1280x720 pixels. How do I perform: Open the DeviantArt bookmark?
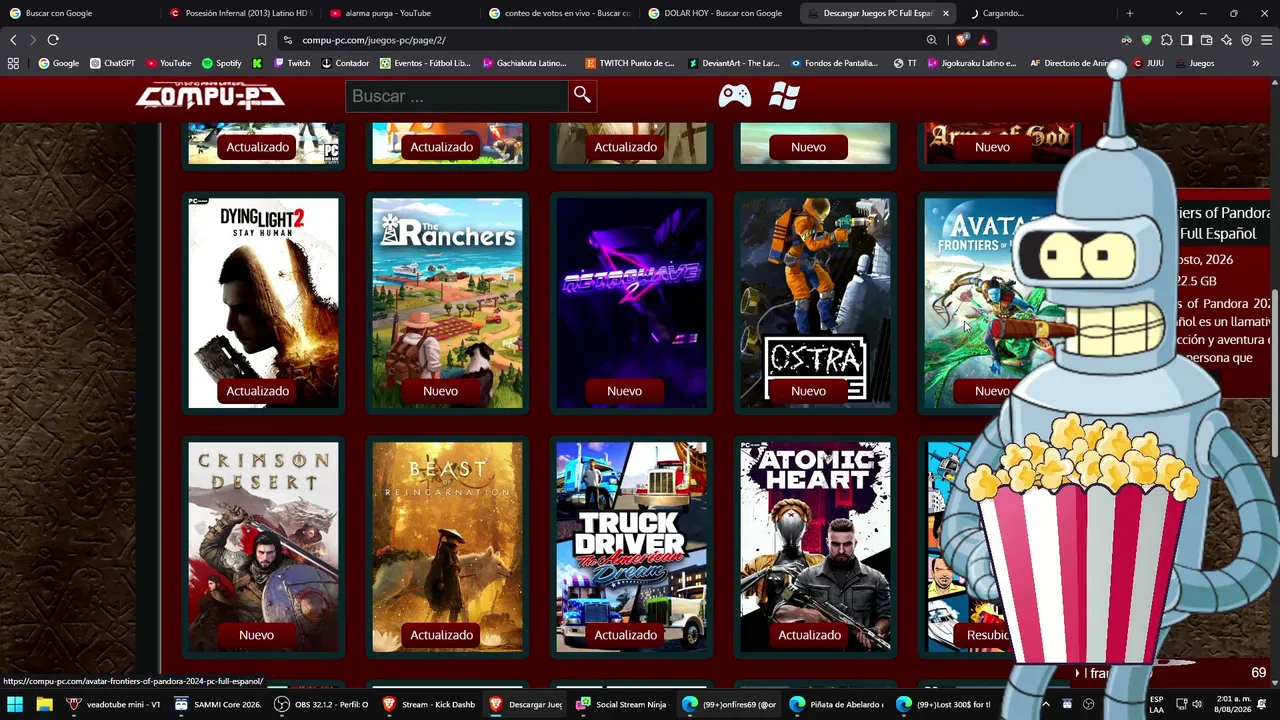734,63
